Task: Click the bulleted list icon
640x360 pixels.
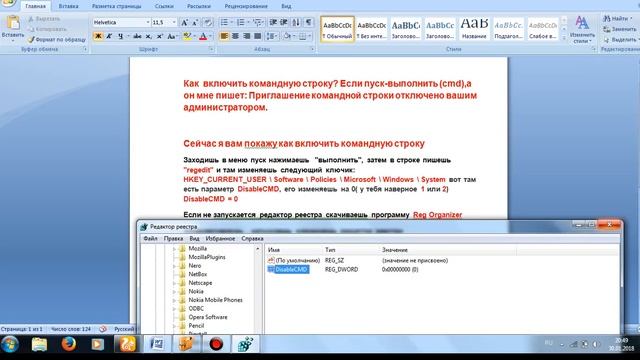Action: click(x=224, y=22)
